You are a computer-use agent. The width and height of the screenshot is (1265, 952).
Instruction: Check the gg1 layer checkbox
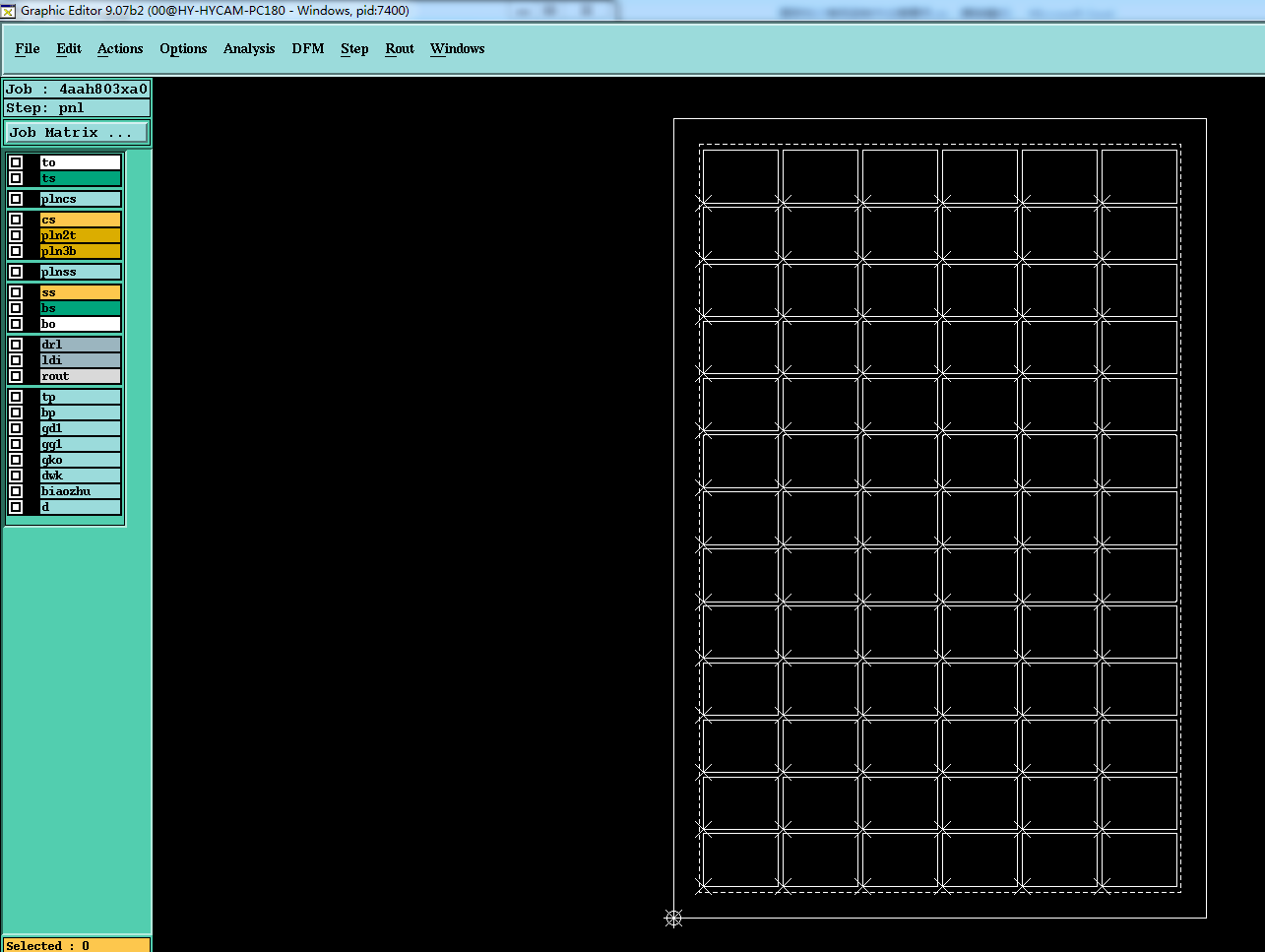coord(16,444)
